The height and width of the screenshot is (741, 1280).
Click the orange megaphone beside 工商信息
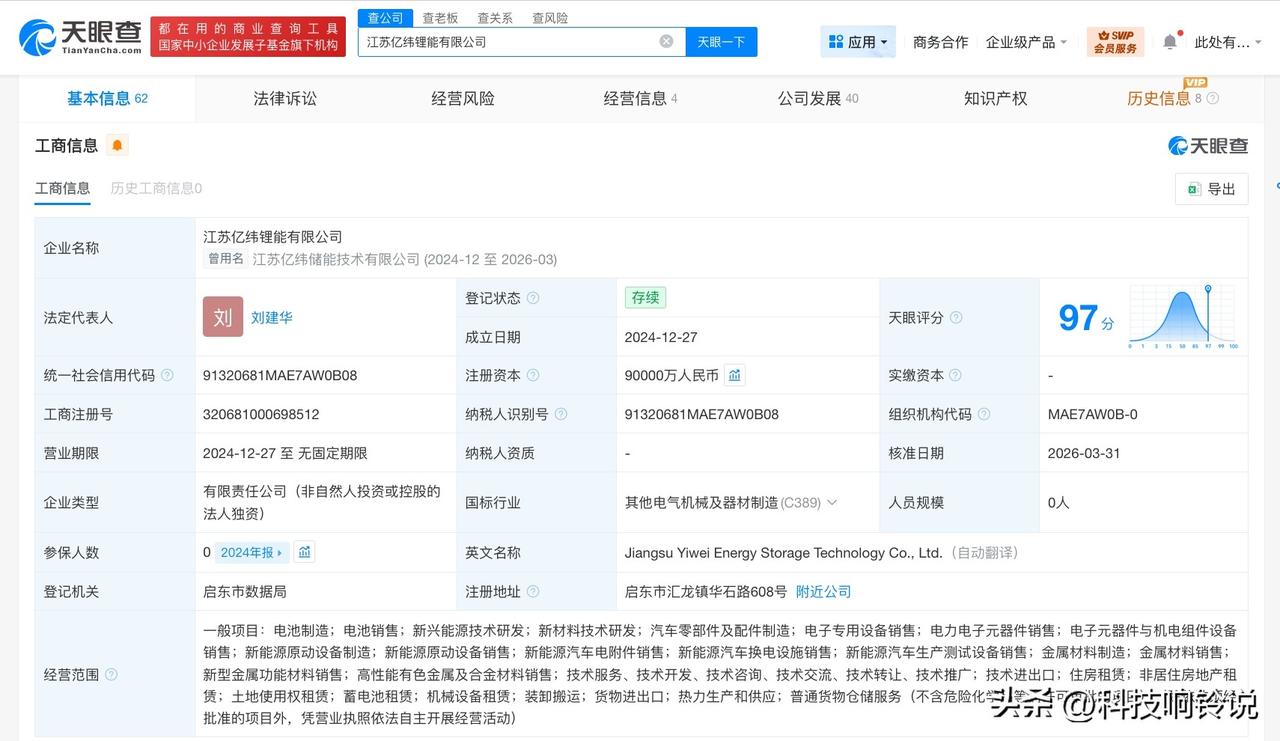point(117,145)
